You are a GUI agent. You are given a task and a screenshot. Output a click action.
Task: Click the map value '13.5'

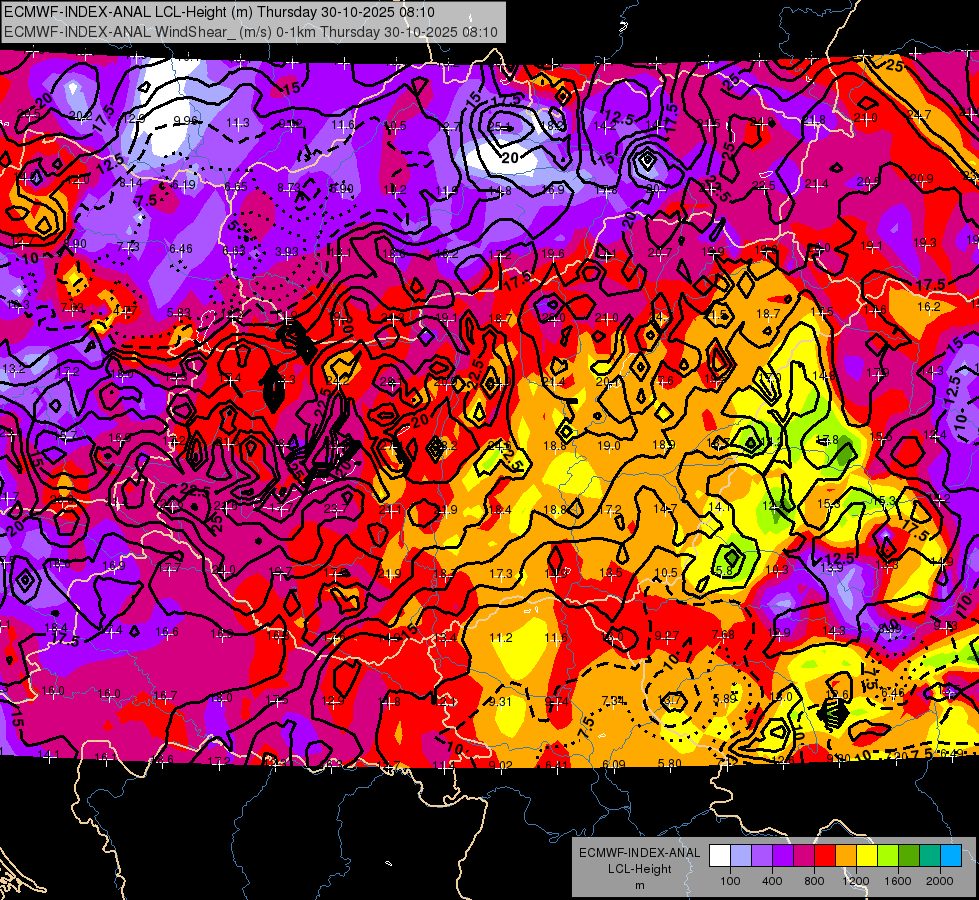pos(611,572)
